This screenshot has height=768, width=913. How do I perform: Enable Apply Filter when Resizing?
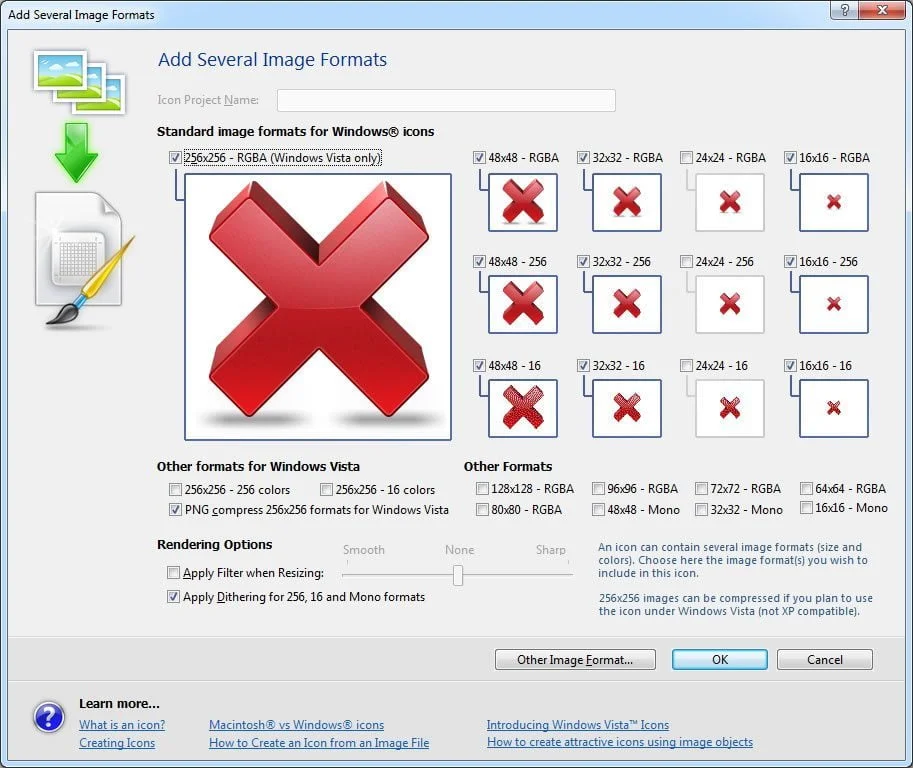coord(173,572)
